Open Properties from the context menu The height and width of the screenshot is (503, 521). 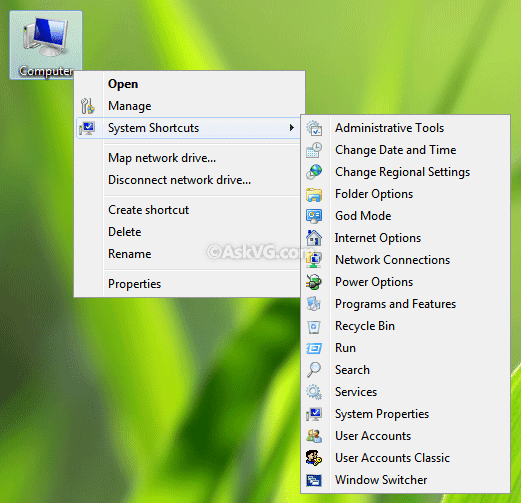(189, 284)
